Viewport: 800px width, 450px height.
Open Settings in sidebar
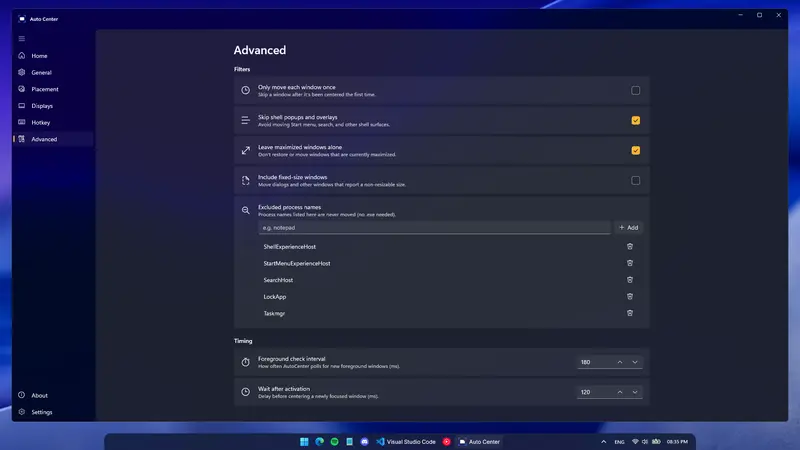(x=53, y=412)
